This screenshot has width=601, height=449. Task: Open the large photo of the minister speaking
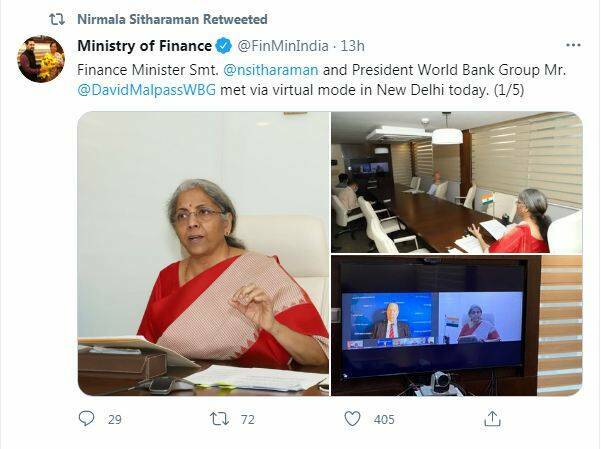pyautogui.click(x=203, y=253)
